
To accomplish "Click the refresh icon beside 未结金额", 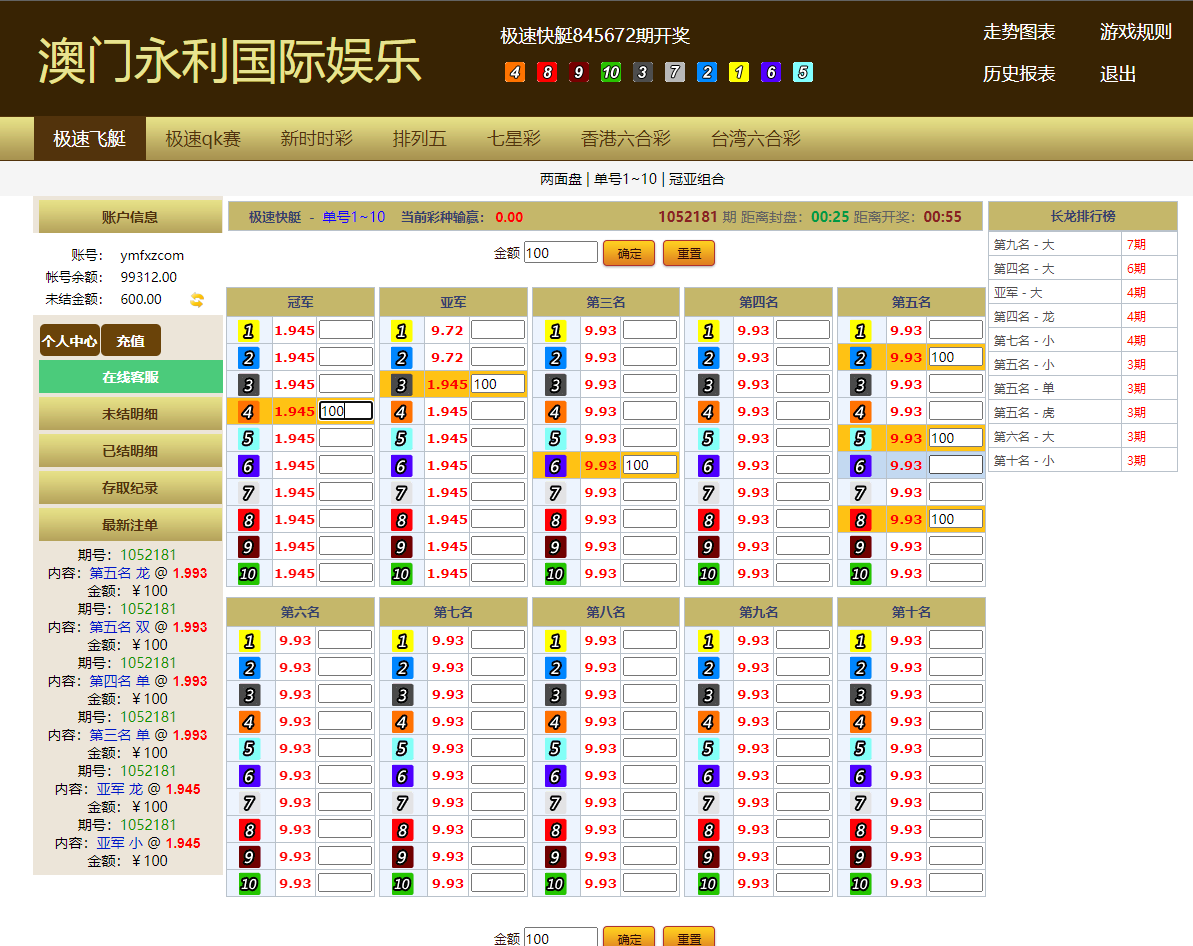I will click(197, 299).
